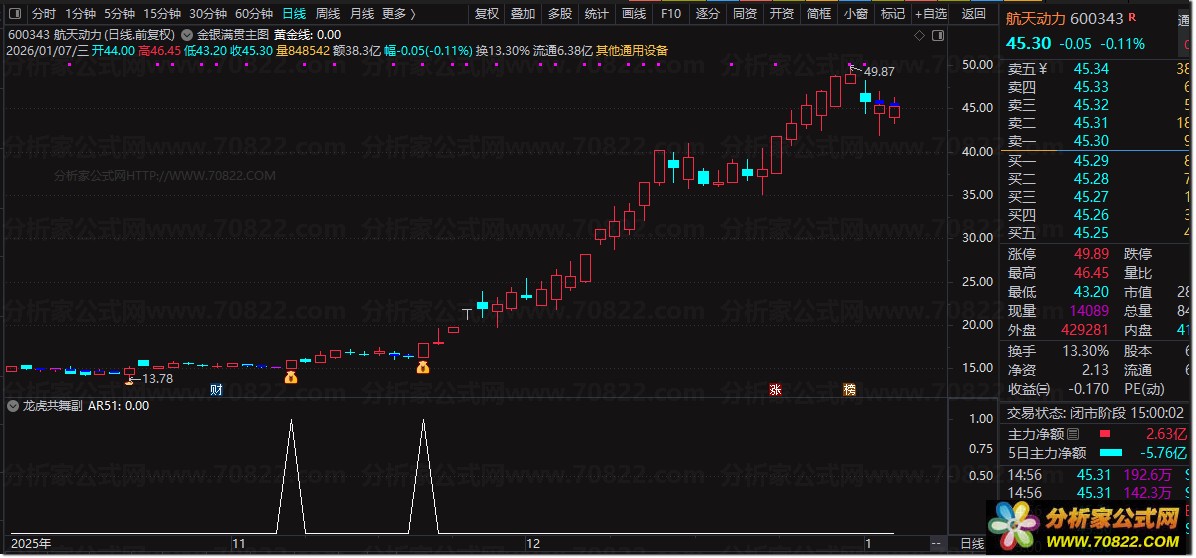1196x558 pixels.
Task: Click the 航天动力 stock name in side panel
Action: pyautogui.click(x=1036, y=19)
